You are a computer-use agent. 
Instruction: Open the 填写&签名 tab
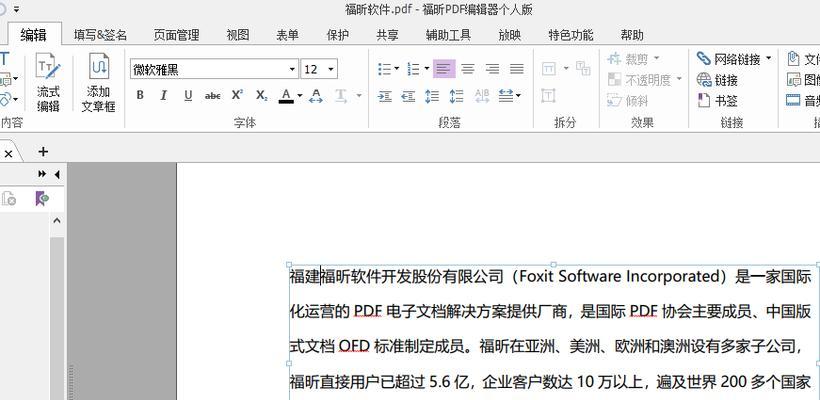tap(100, 35)
